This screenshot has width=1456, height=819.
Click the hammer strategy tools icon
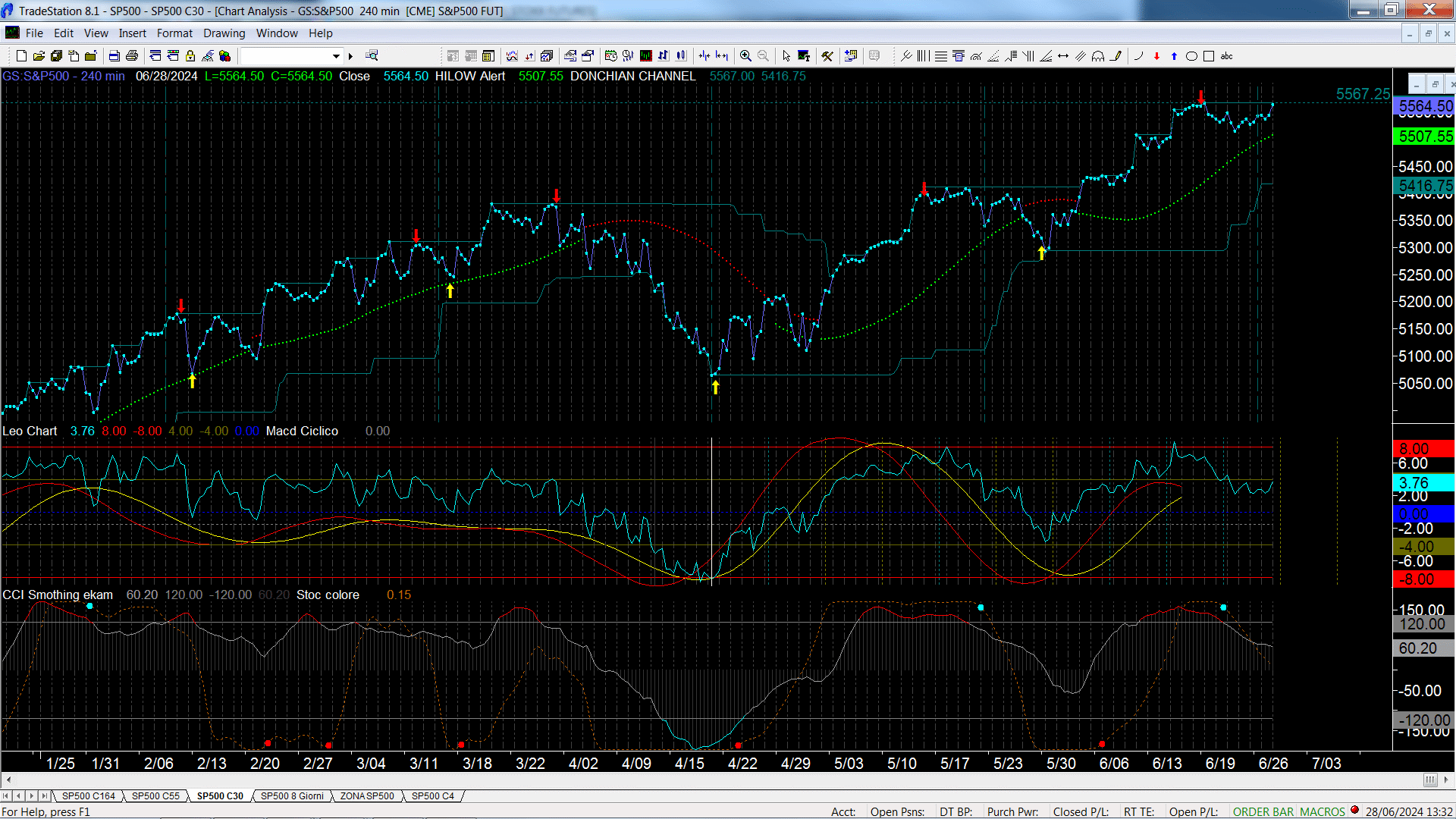click(x=827, y=56)
